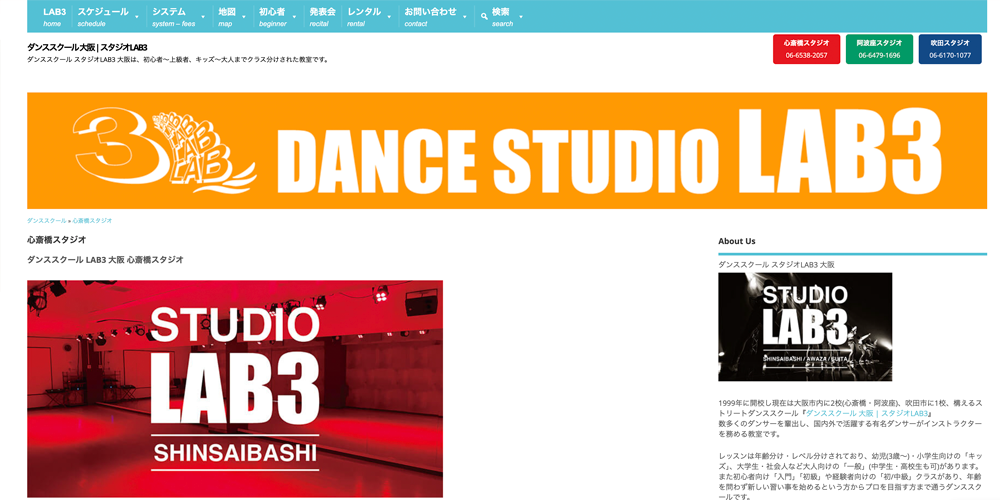Click the search magnifier icon in navigation
This screenshot has width=1000, height=500.
[485, 17]
